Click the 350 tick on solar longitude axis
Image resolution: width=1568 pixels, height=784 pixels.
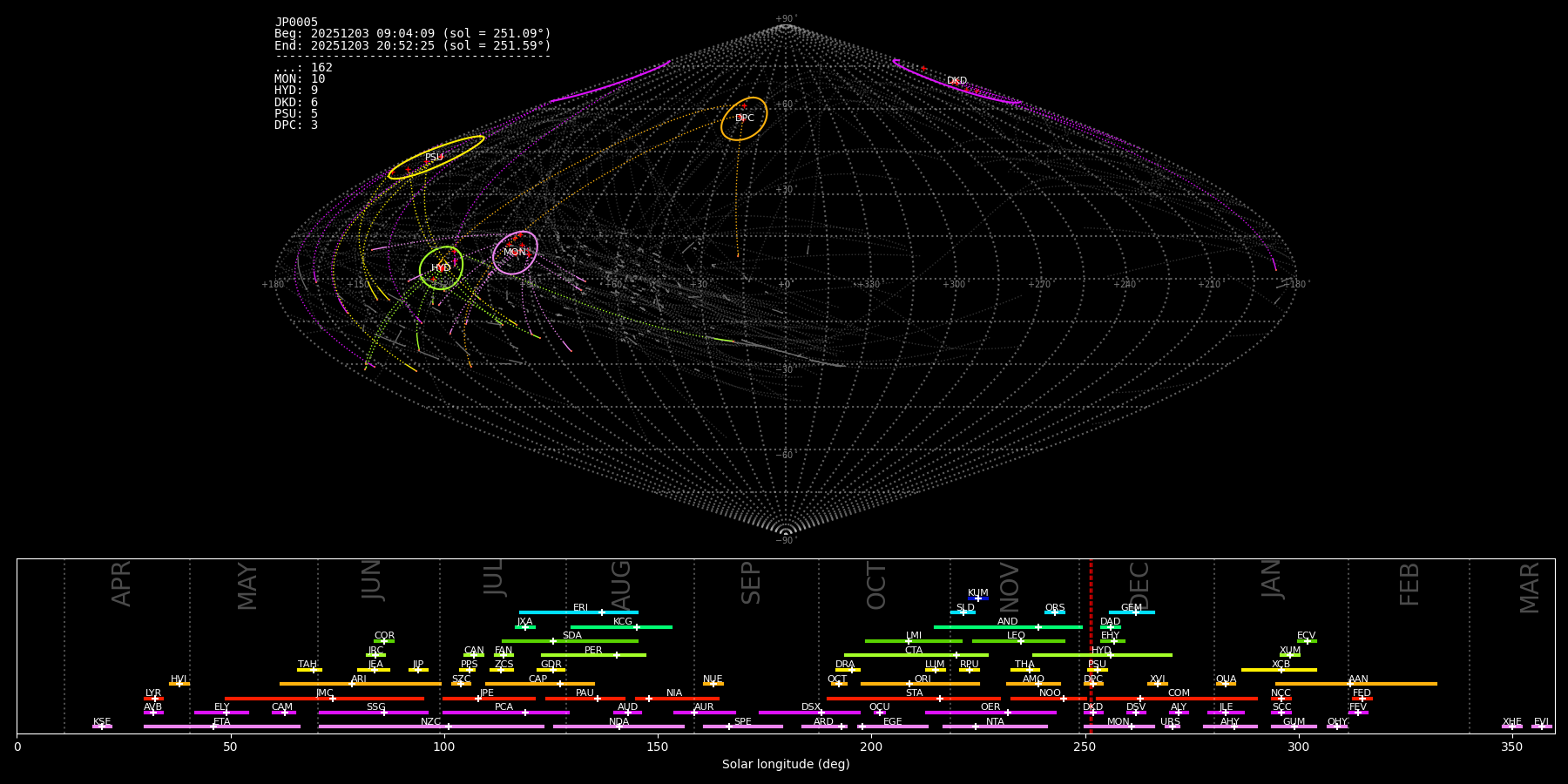[1511, 747]
